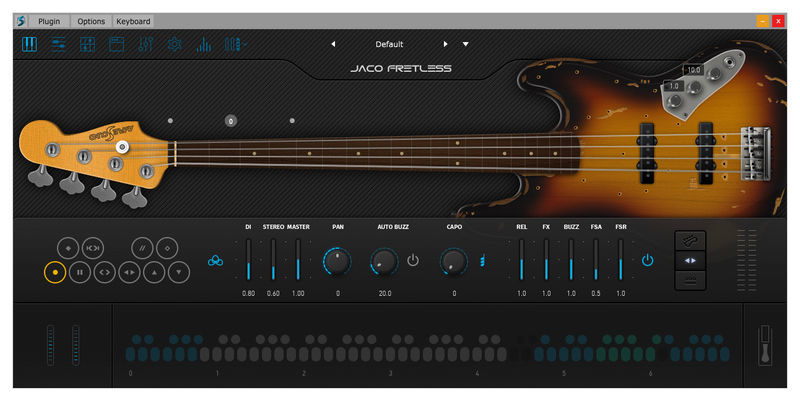The height and width of the screenshot is (401, 800).
Task: Open the vertical mixer faders icon
Action: [x=145, y=44]
